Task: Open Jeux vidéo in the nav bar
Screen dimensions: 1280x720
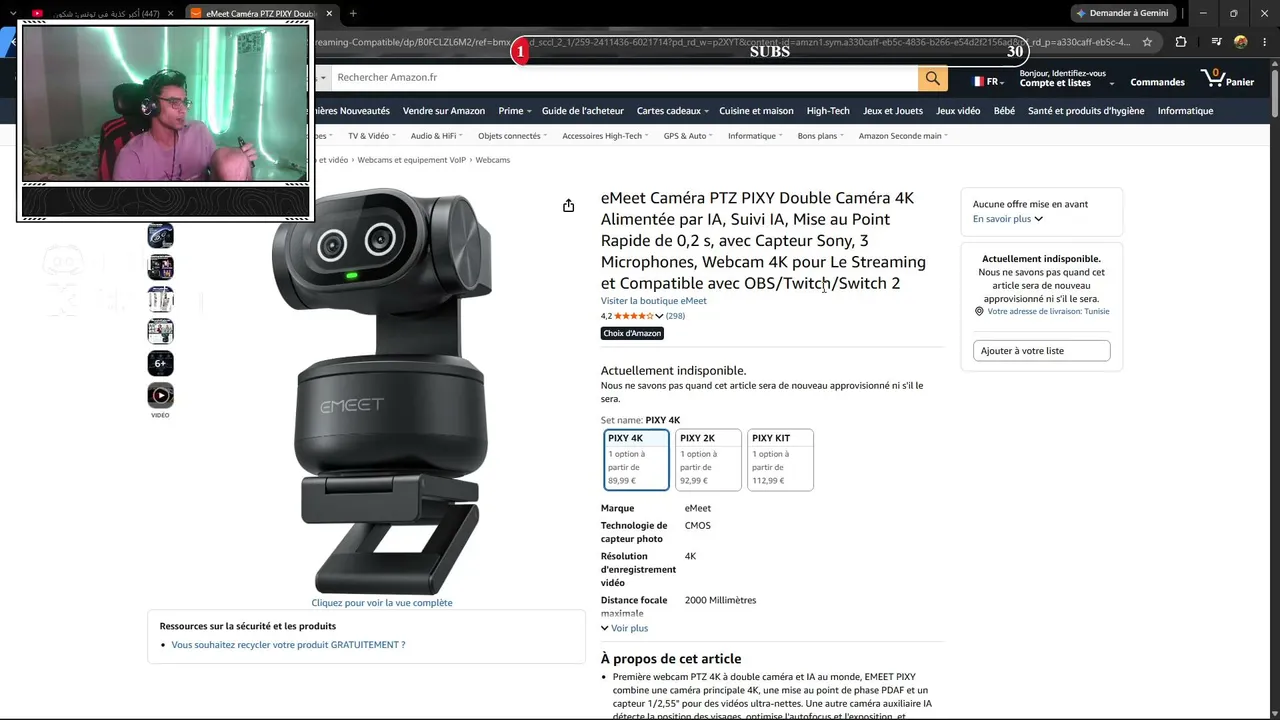Action: coord(958,111)
